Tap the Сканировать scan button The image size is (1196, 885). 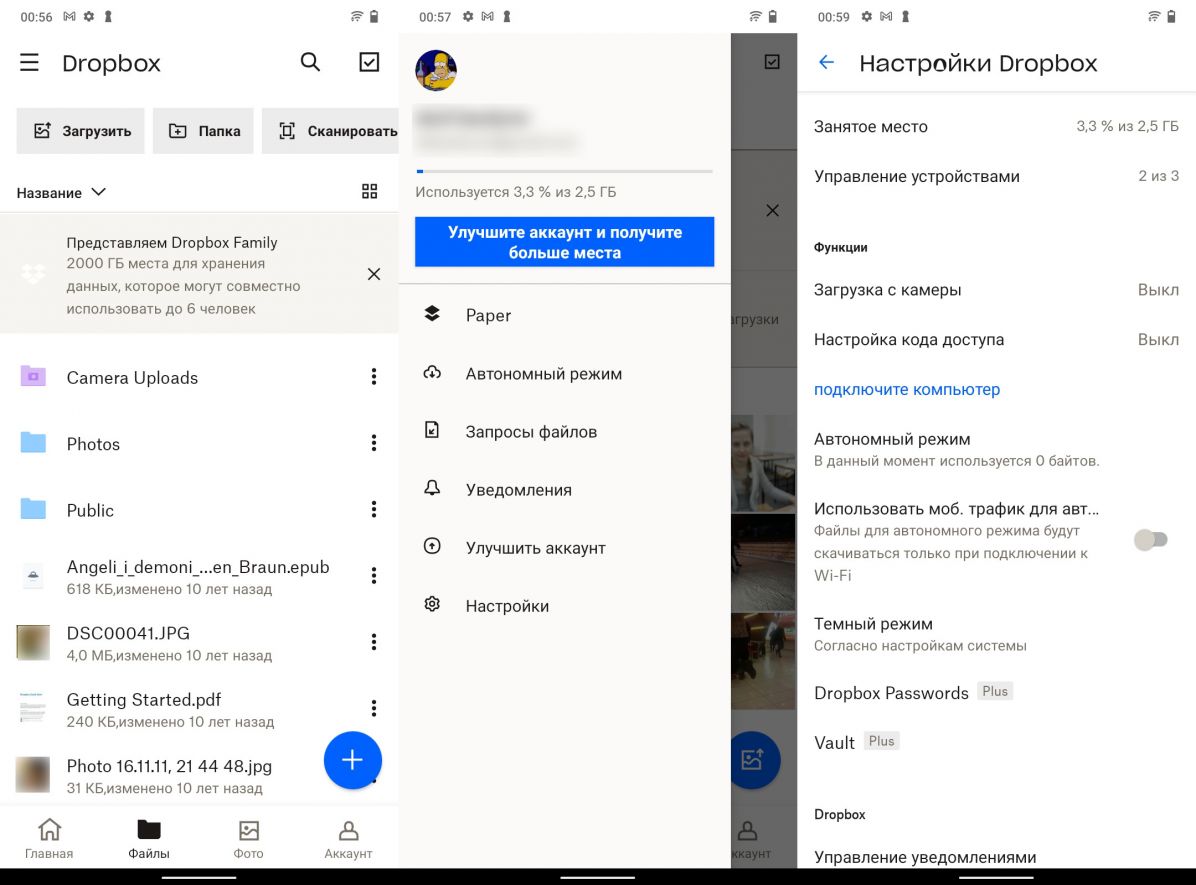tap(330, 131)
